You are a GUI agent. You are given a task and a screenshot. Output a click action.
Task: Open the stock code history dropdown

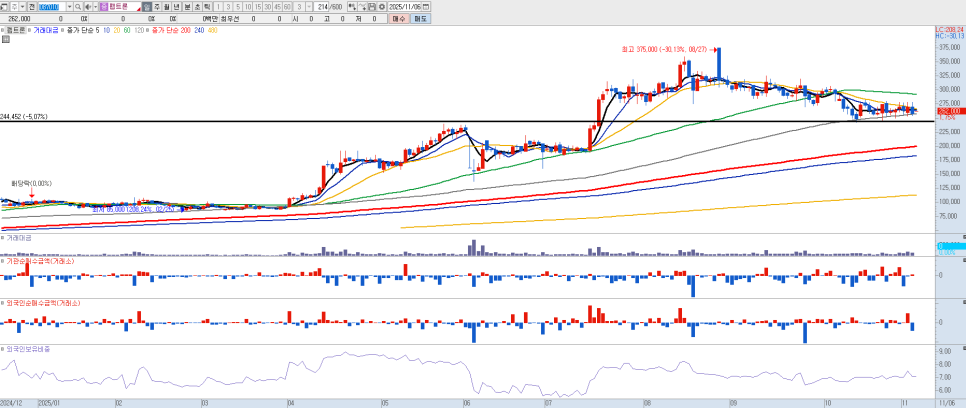tap(68, 6)
